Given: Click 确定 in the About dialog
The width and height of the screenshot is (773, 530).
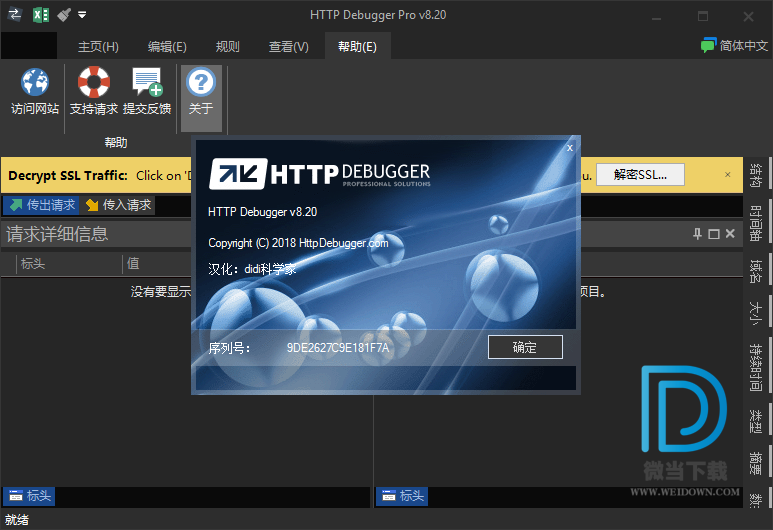Looking at the screenshot, I should (x=525, y=347).
